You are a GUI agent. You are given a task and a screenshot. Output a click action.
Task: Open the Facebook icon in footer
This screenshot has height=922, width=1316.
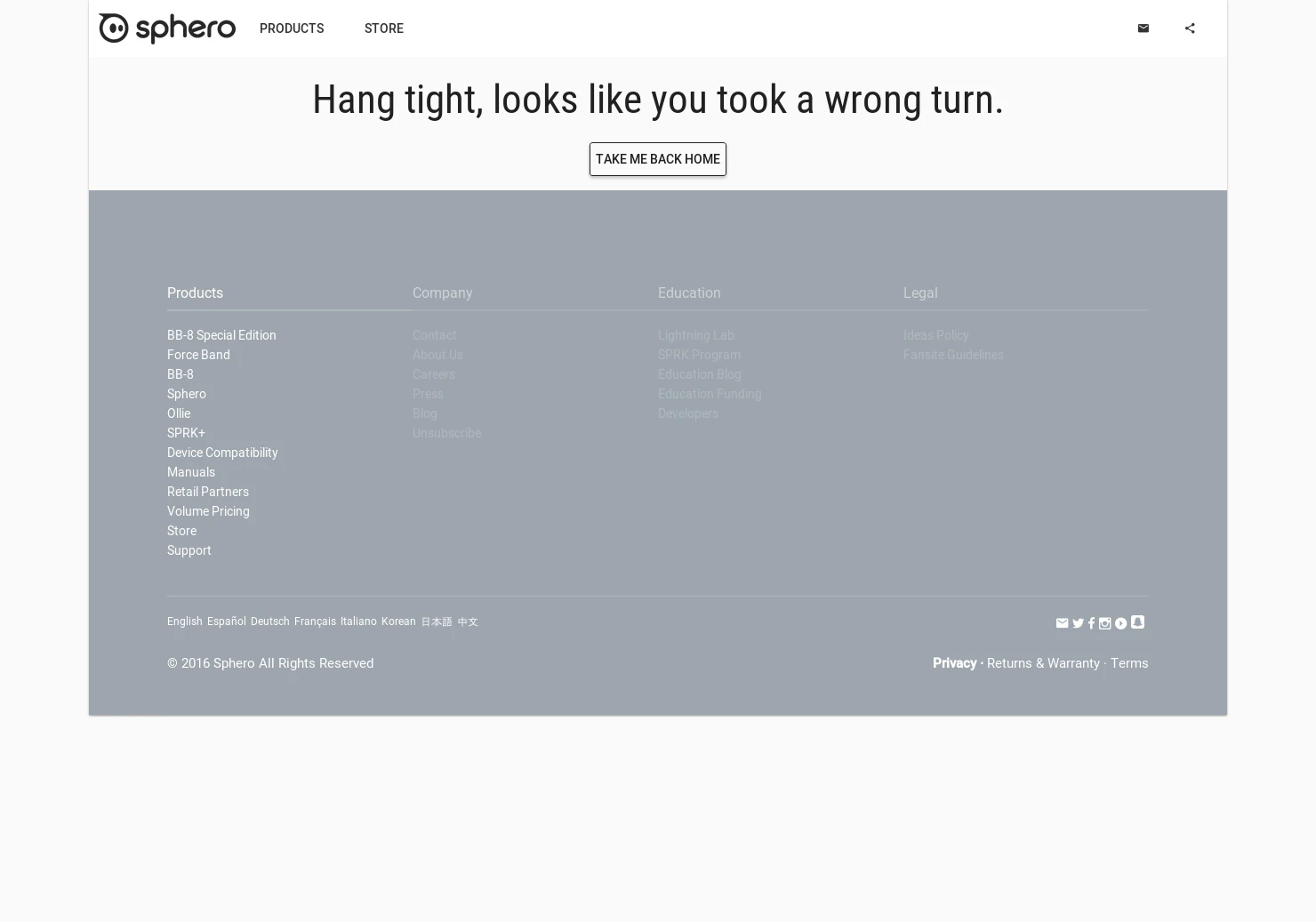click(x=1091, y=623)
